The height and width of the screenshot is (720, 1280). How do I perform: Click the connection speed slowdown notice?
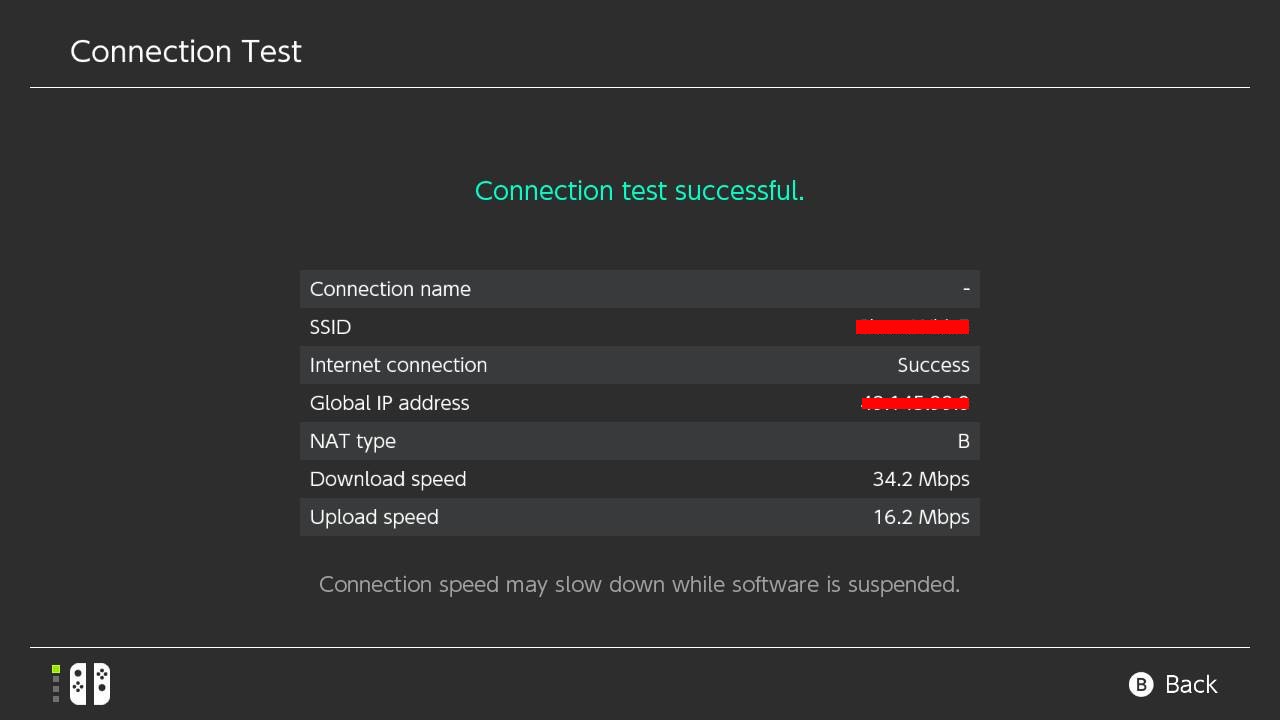point(640,584)
